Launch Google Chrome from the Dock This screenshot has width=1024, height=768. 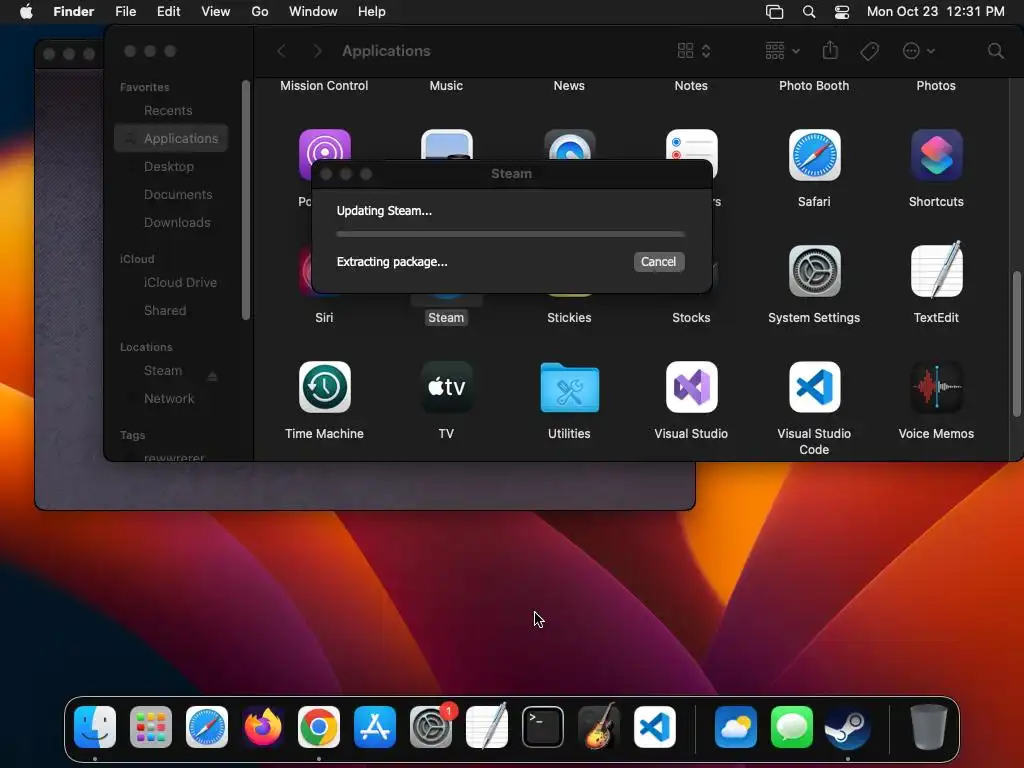click(319, 727)
